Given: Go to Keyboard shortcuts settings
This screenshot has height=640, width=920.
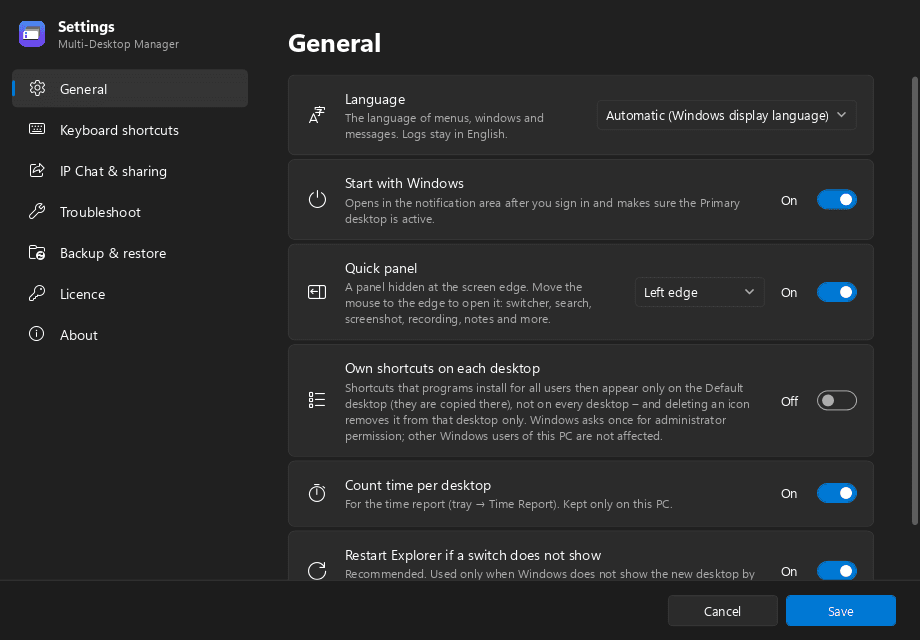Looking at the screenshot, I should point(130,130).
